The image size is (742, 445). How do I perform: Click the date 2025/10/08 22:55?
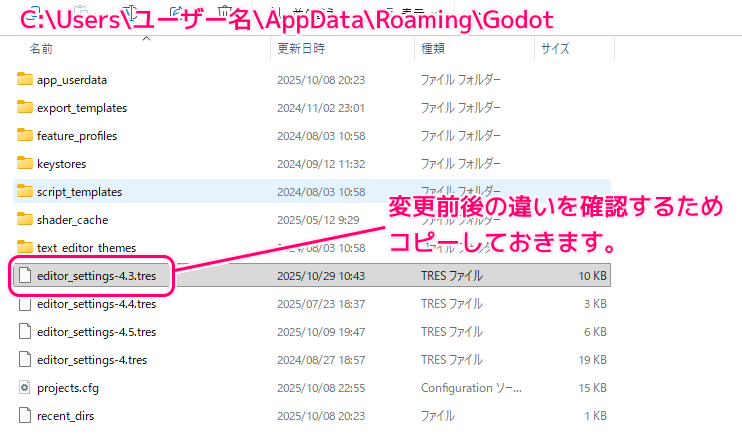click(x=321, y=388)
